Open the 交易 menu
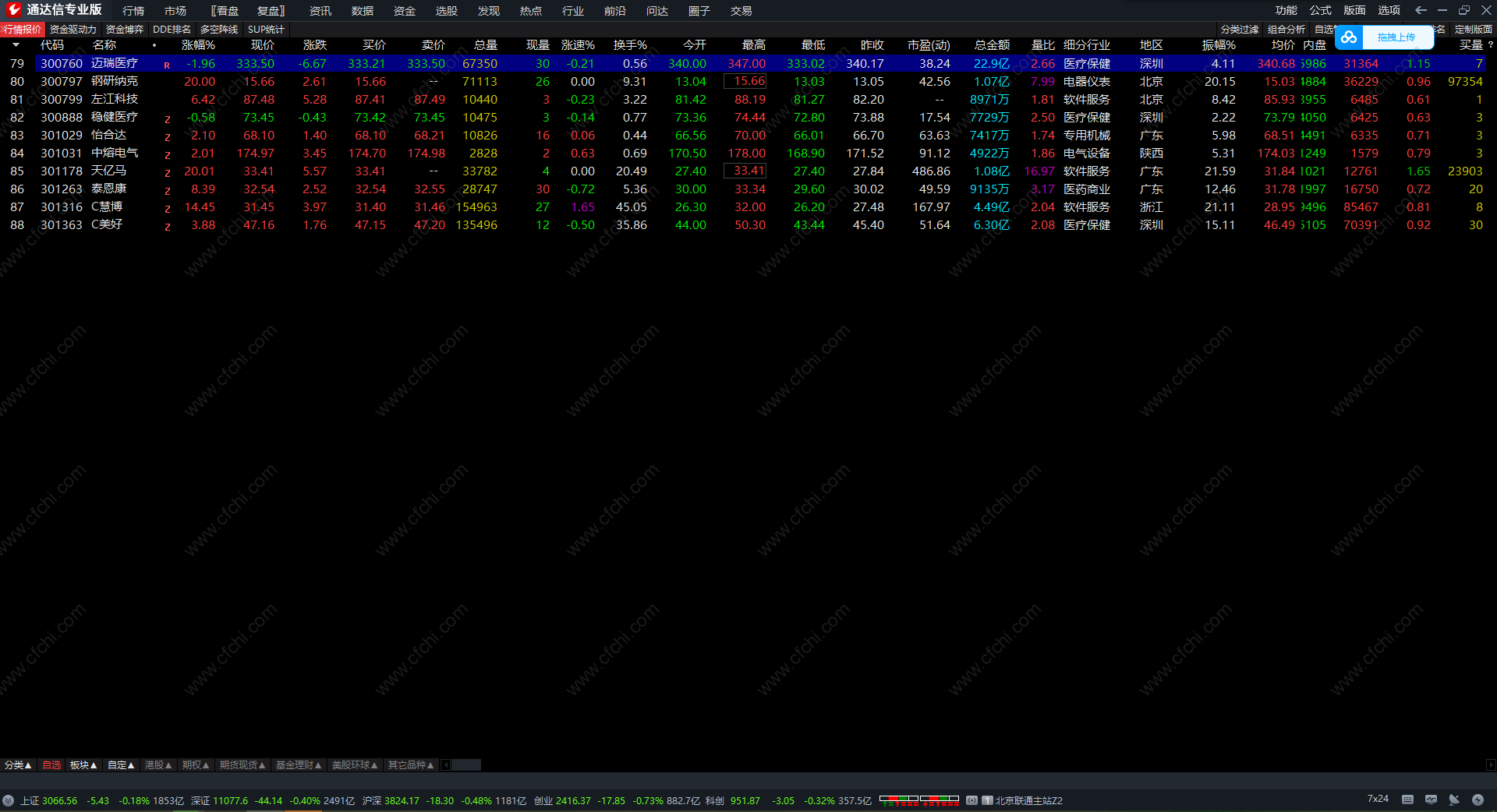Viewport: 1497px width, 812px height. (x=741, y=11)
